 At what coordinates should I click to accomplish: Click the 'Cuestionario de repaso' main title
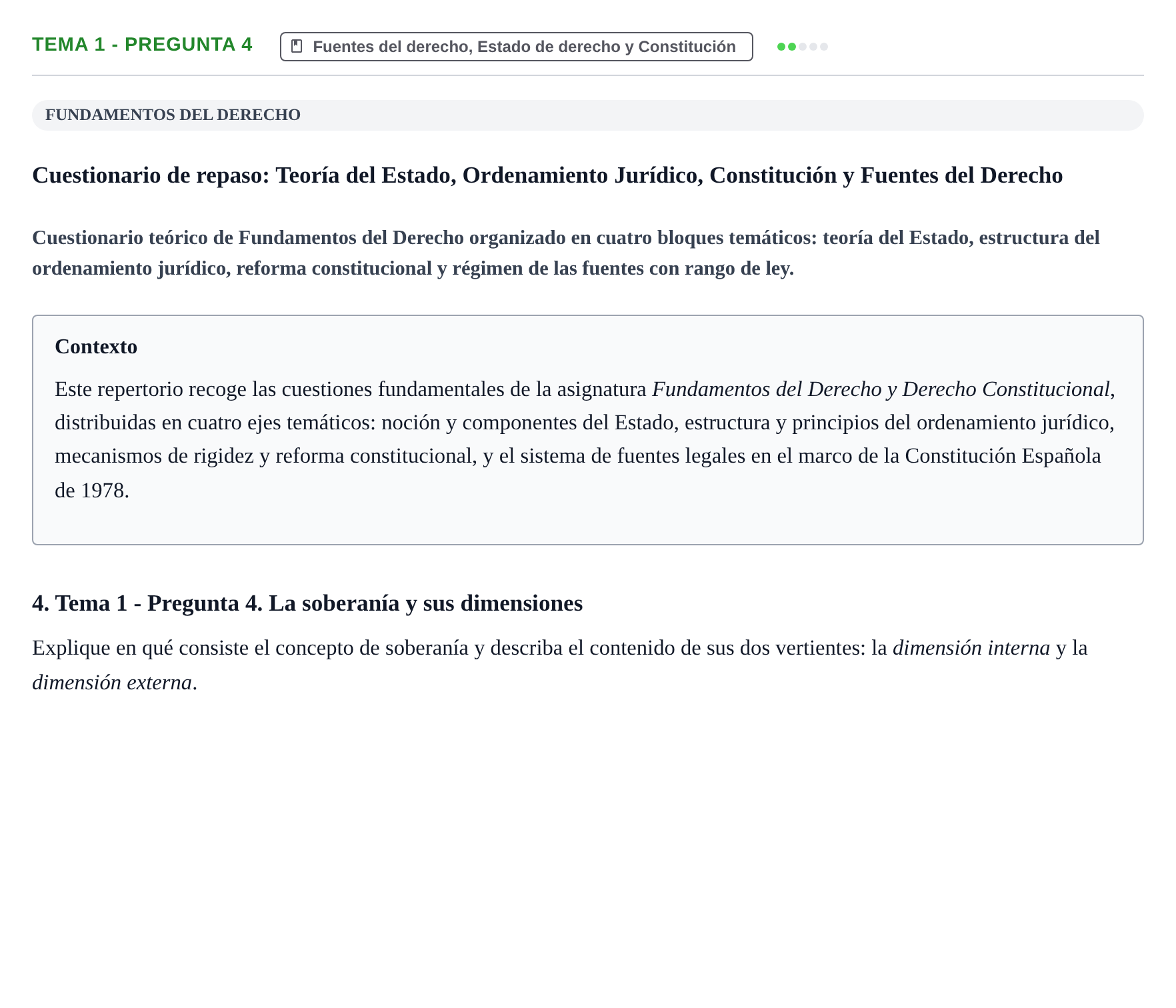[547, 175]
